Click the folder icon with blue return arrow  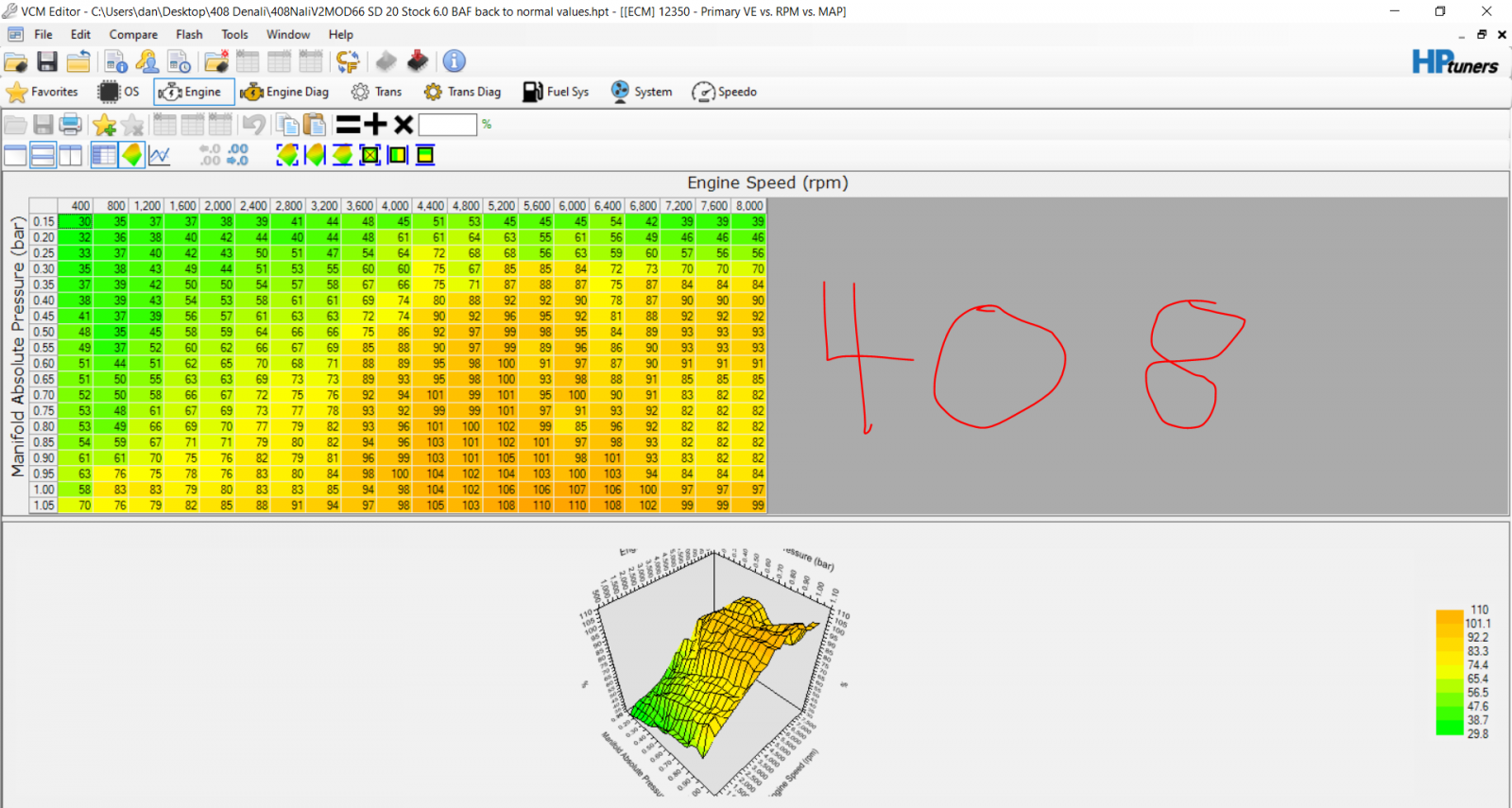coord(78,61)
